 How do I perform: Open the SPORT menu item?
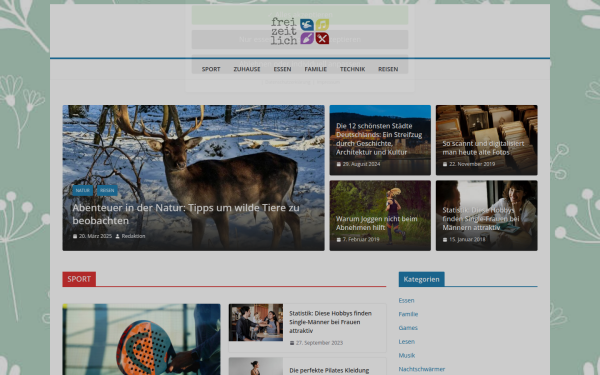211,69
